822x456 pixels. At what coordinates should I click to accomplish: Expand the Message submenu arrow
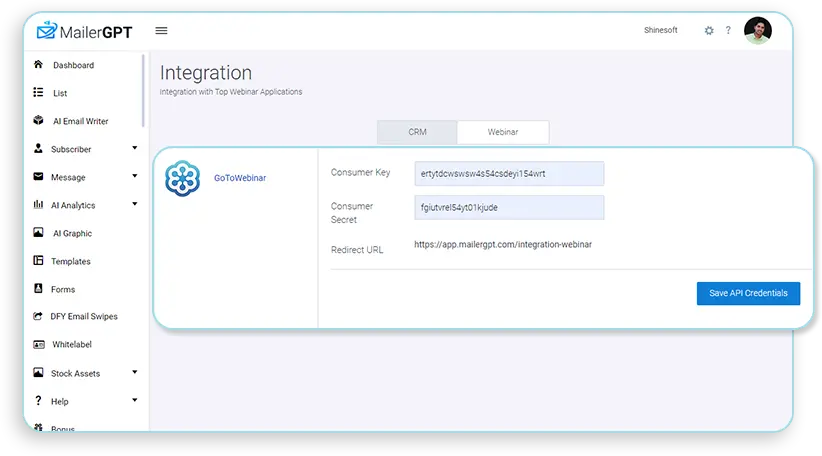coord(134,177)
